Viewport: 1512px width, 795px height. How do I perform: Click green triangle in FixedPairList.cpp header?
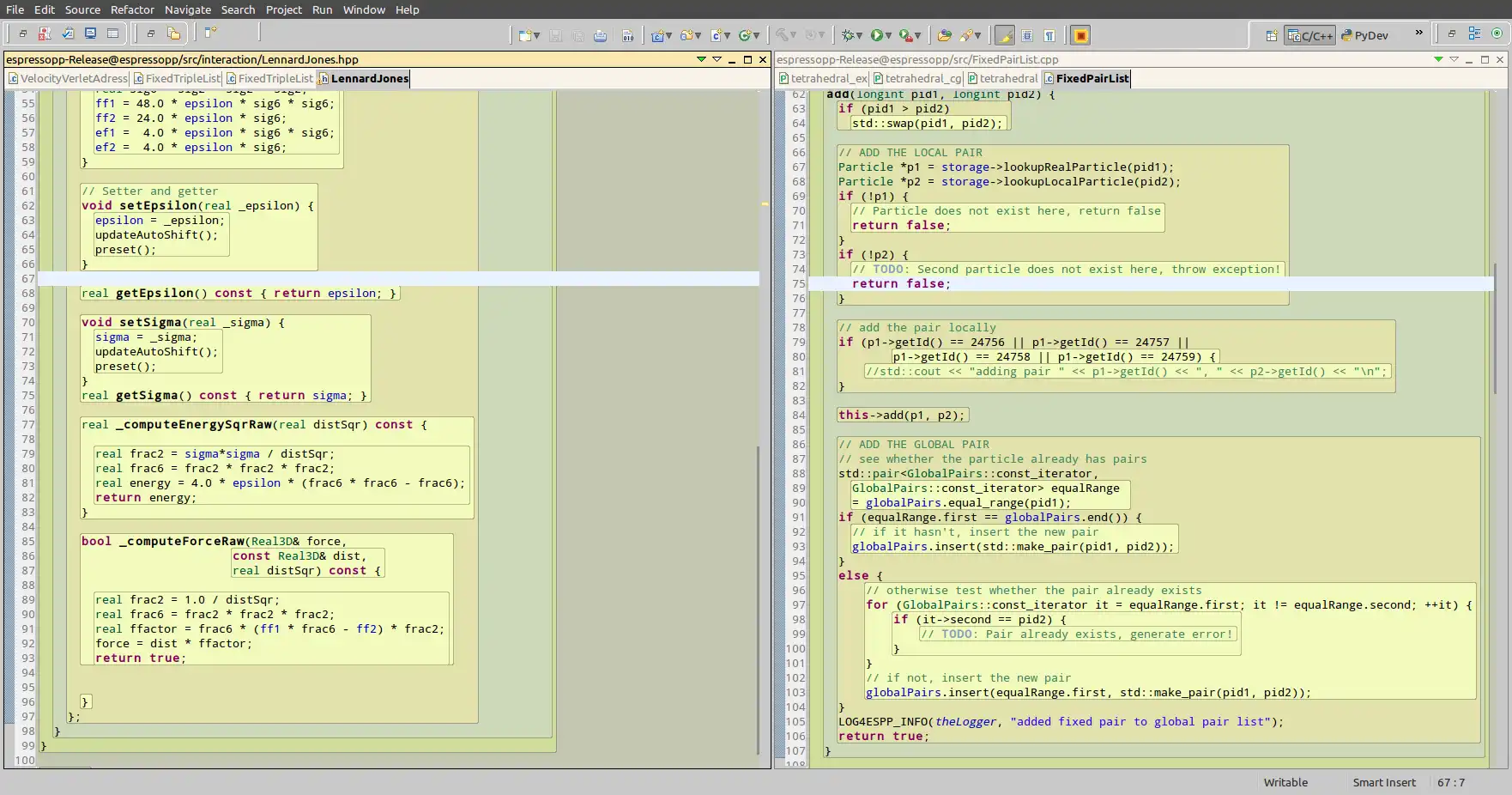pyautogui.click(x=1438, y=59)
